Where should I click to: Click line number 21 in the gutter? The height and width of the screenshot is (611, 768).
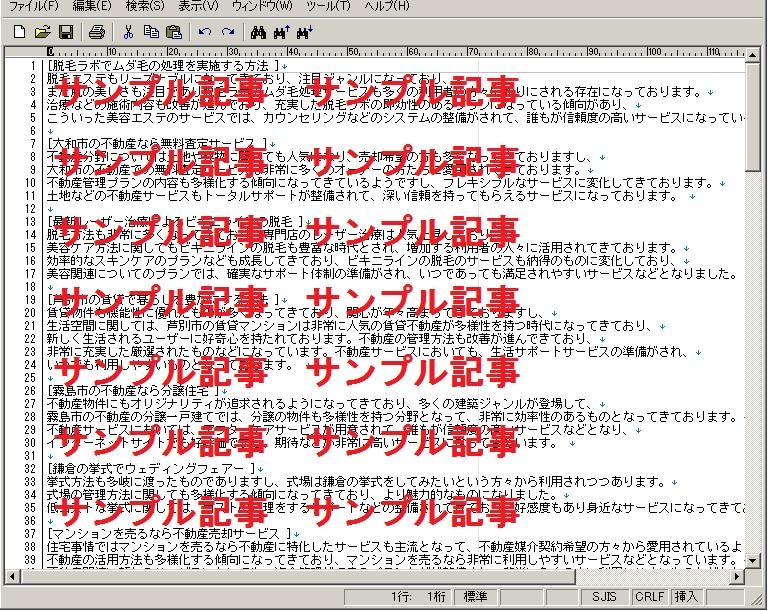pos(30,326)
